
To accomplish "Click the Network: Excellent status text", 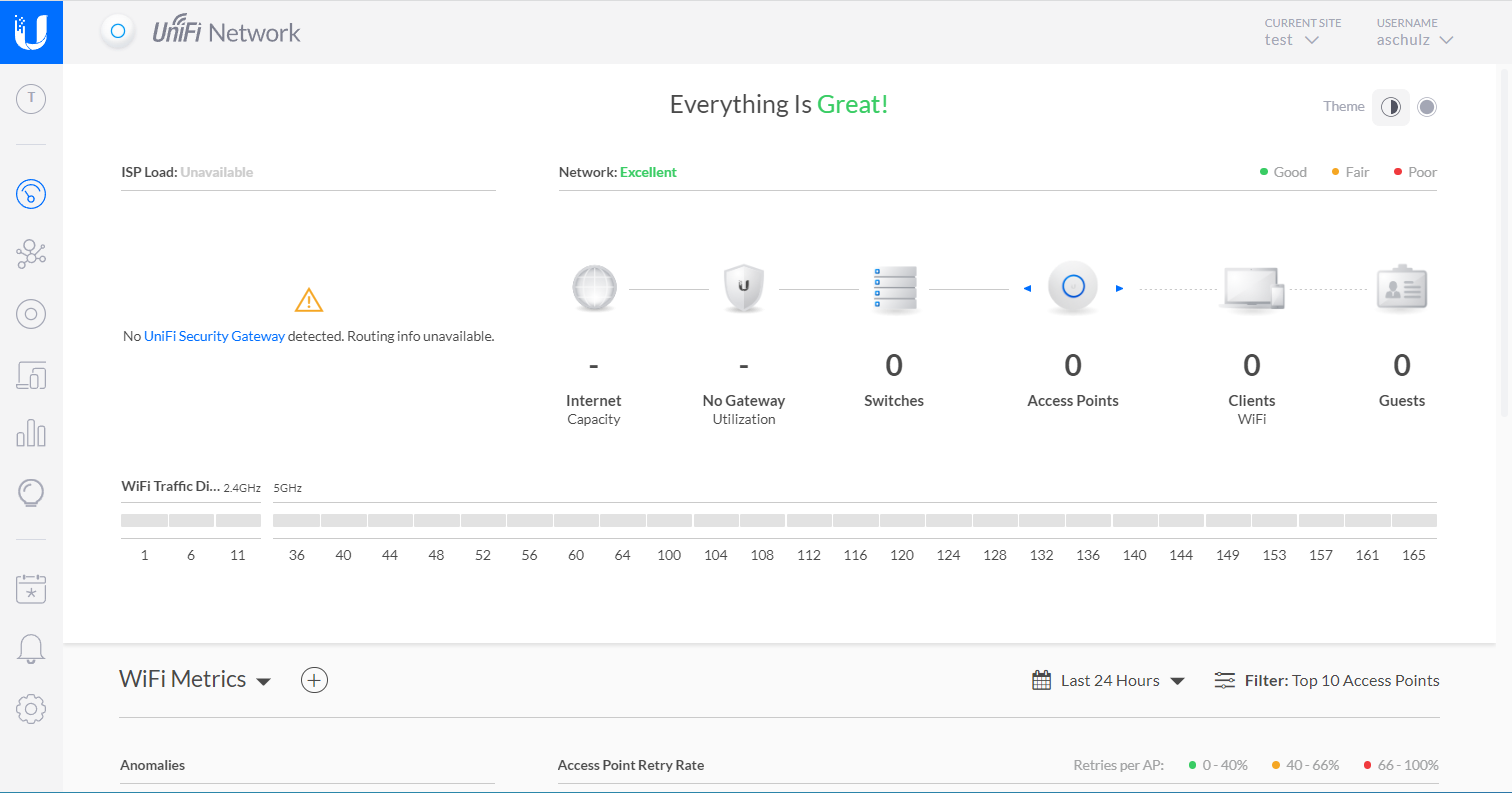I will point(618,172).
